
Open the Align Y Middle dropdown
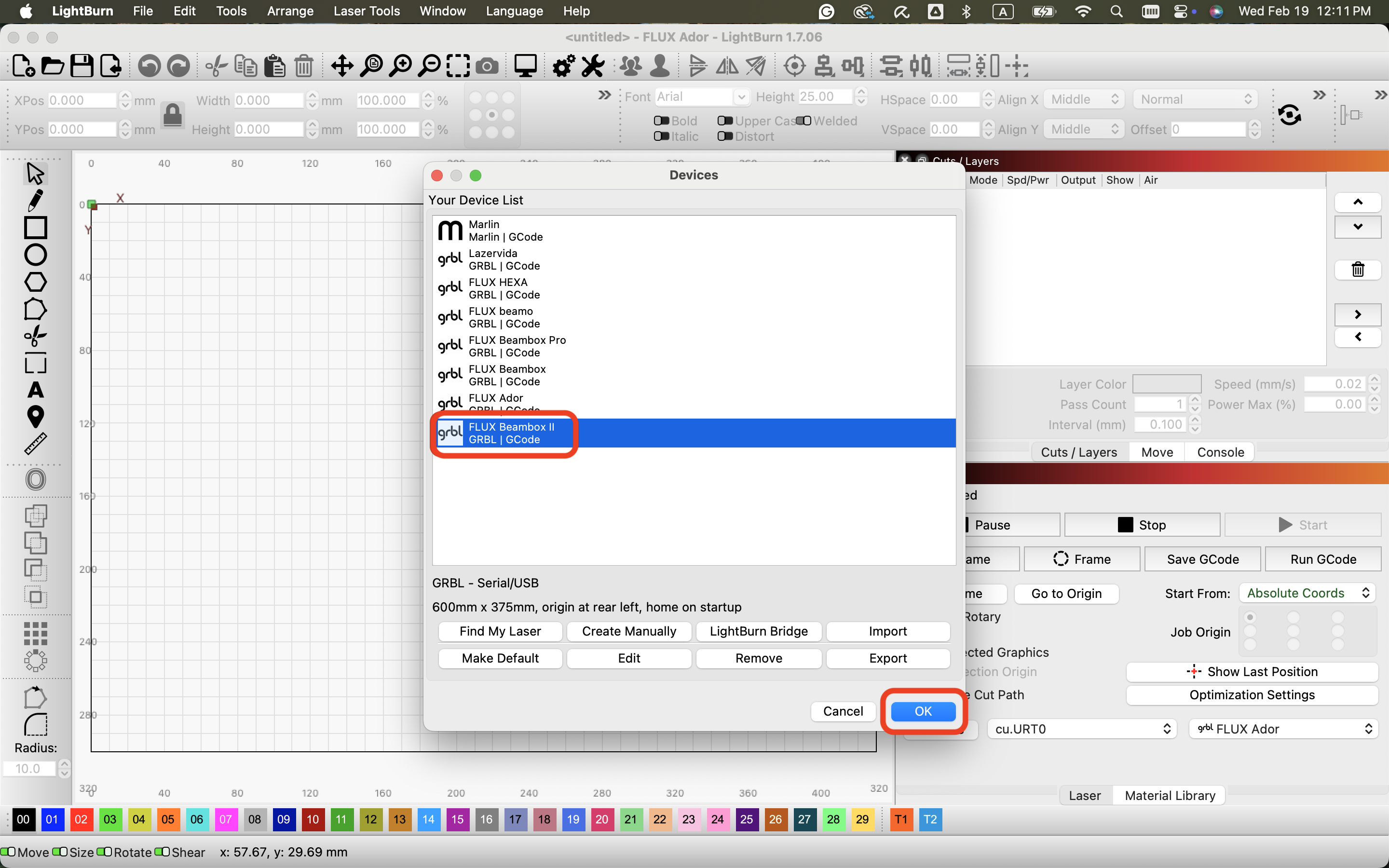[1084, 129]
